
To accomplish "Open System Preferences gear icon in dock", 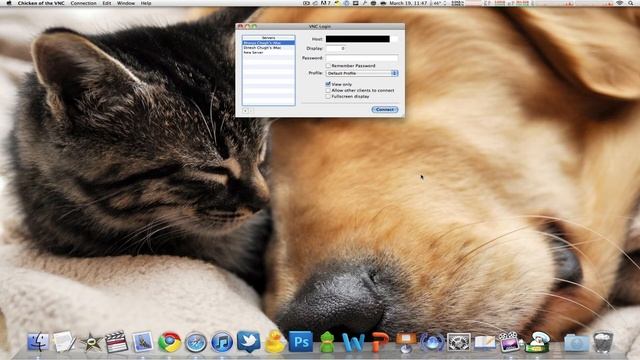I will pos(459,342).
